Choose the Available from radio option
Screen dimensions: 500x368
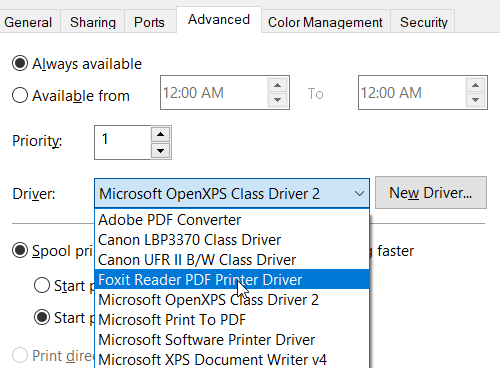click(20, 95)
